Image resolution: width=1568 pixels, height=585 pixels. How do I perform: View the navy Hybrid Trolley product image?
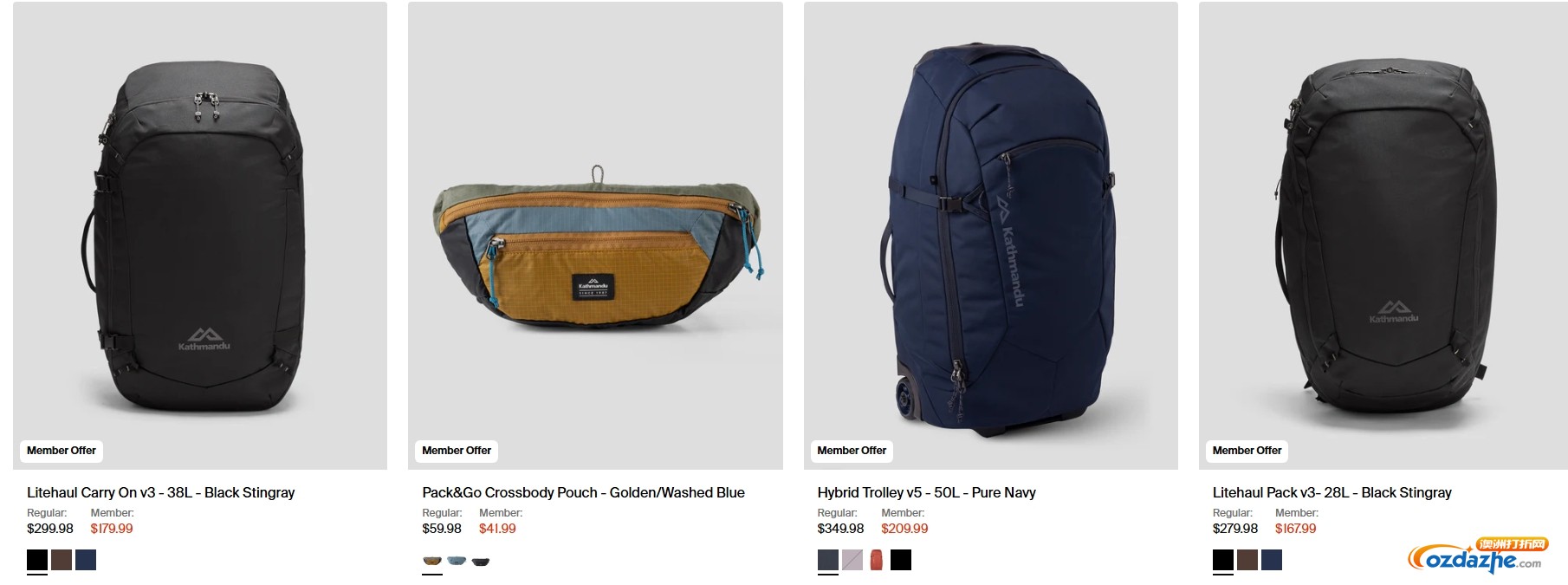point(990,236)
